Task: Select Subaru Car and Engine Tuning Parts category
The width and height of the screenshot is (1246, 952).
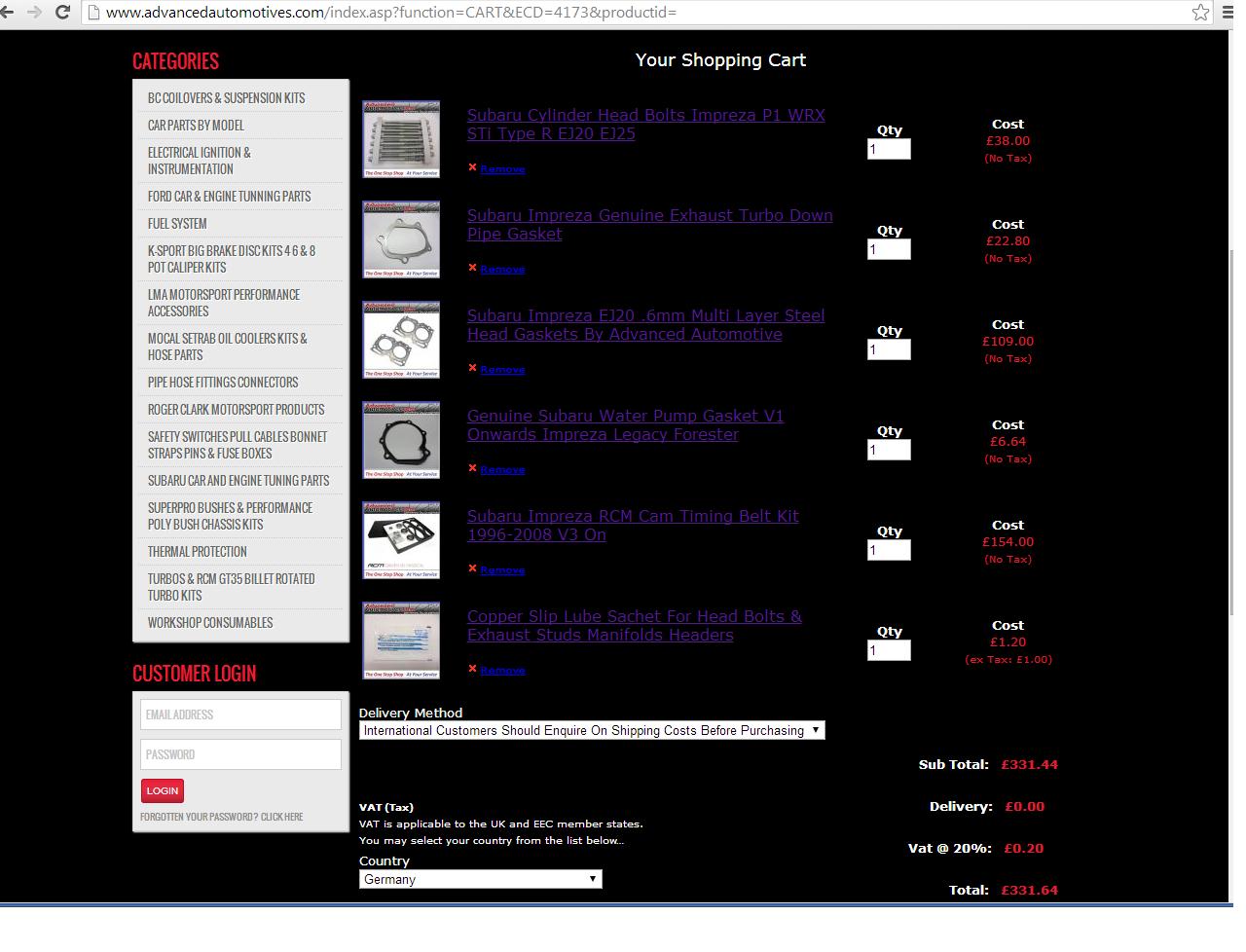Action: pyautogui.click(x=238, y=481)
